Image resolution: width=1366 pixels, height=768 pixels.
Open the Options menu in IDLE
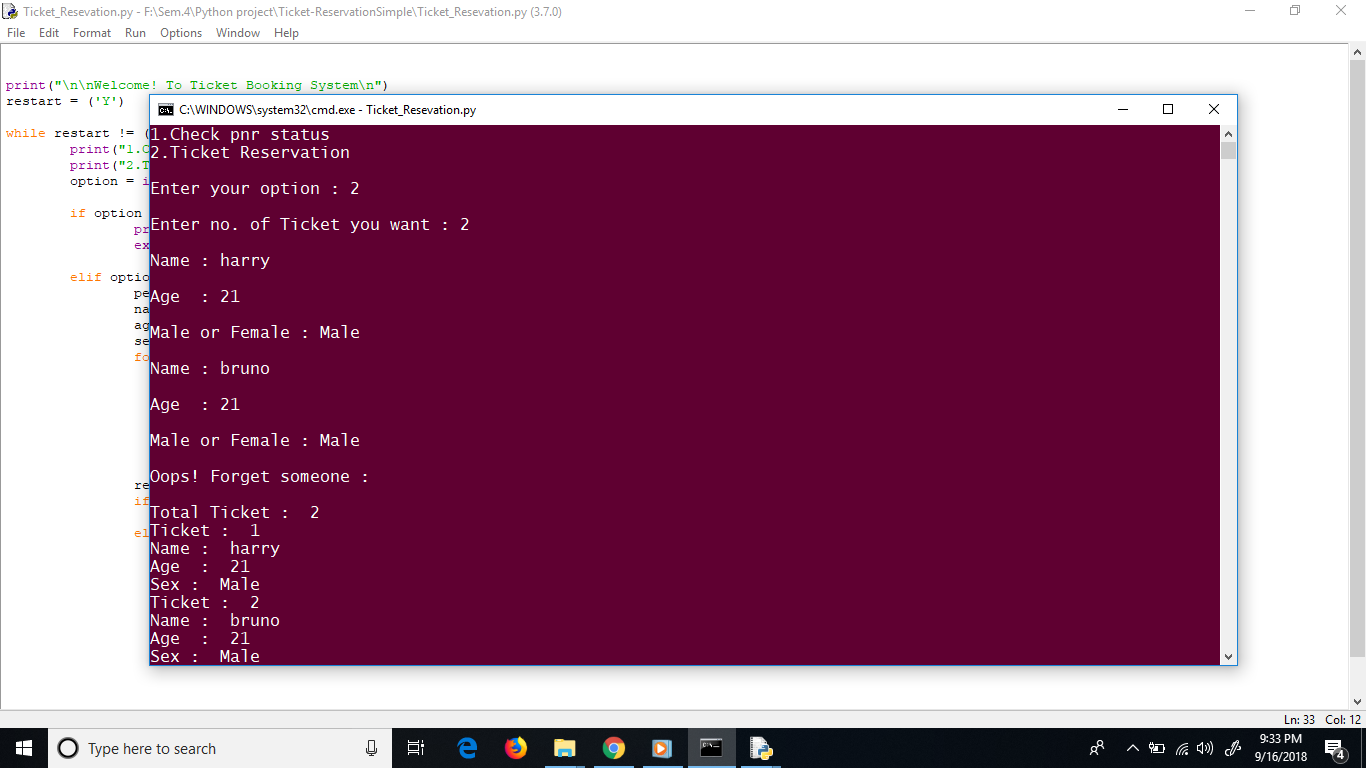pos(181,33)
